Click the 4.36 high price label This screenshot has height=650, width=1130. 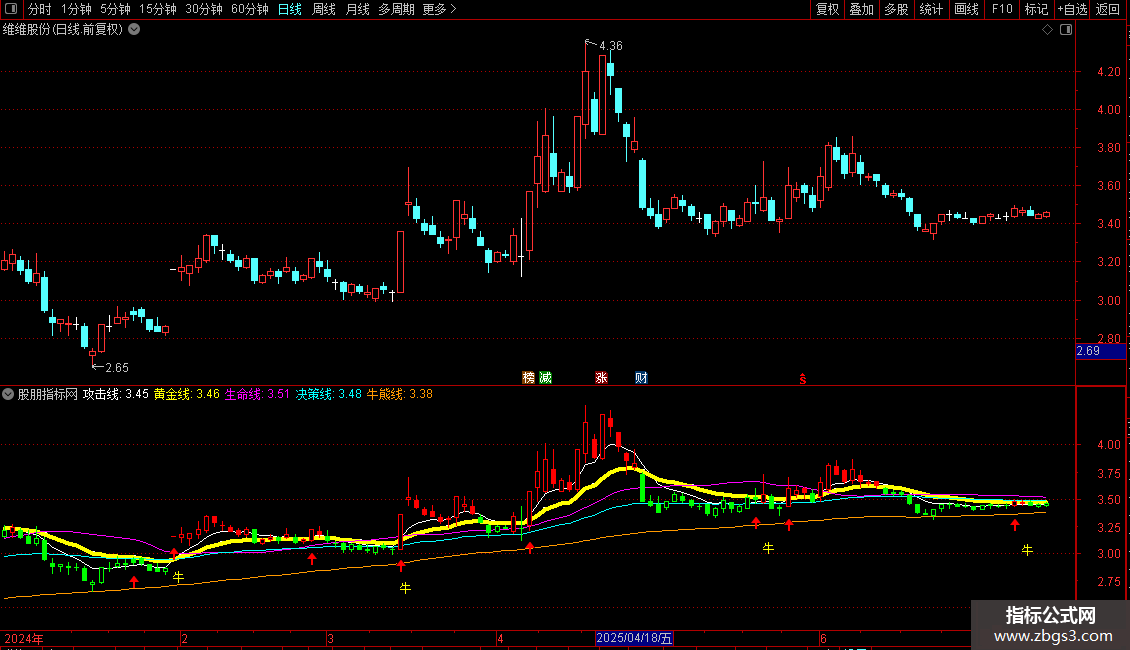(x=611, y=45)
